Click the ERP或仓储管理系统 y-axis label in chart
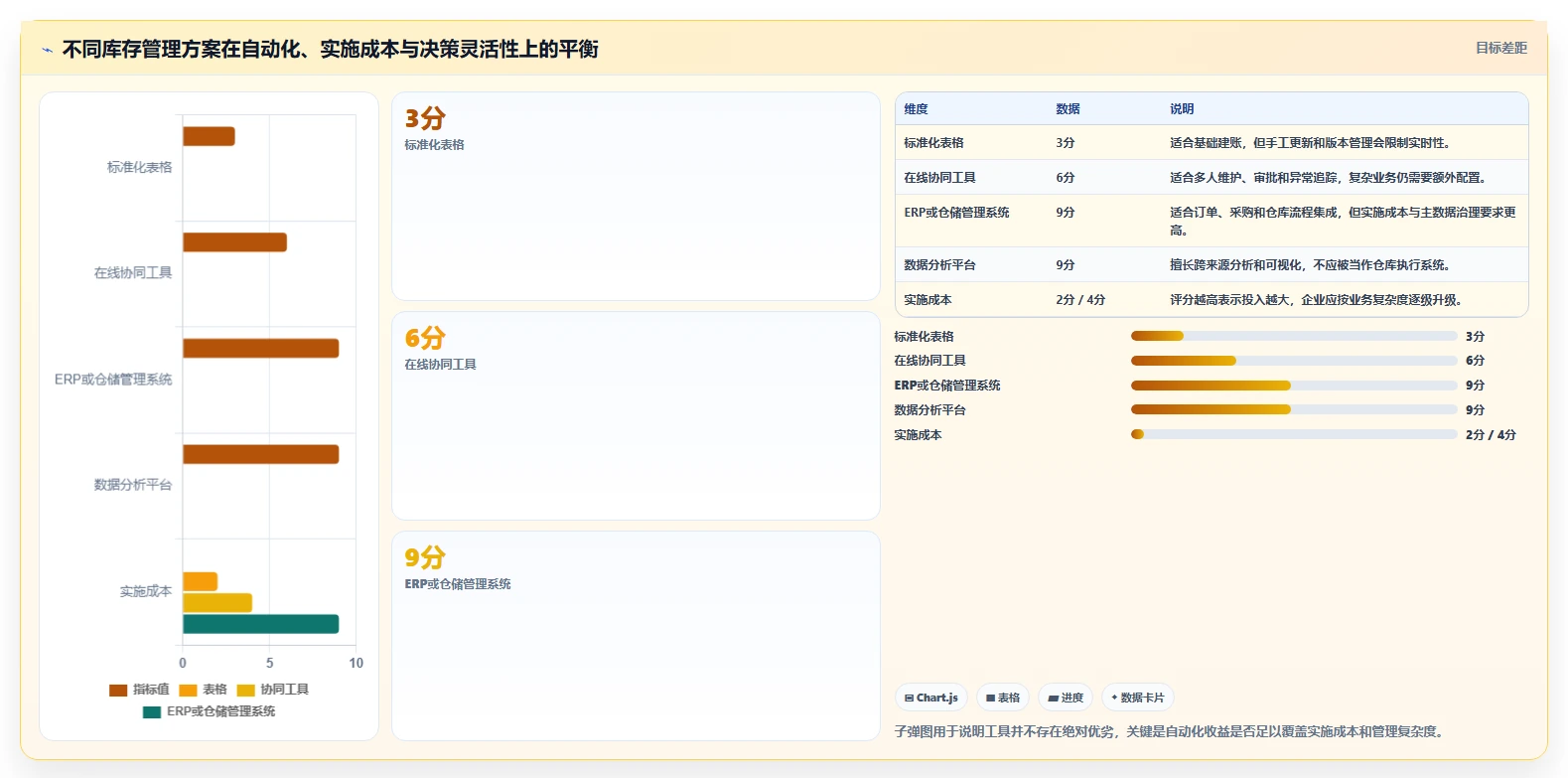The width and height of the screenshot is (1568, 778). coord(113,380)
